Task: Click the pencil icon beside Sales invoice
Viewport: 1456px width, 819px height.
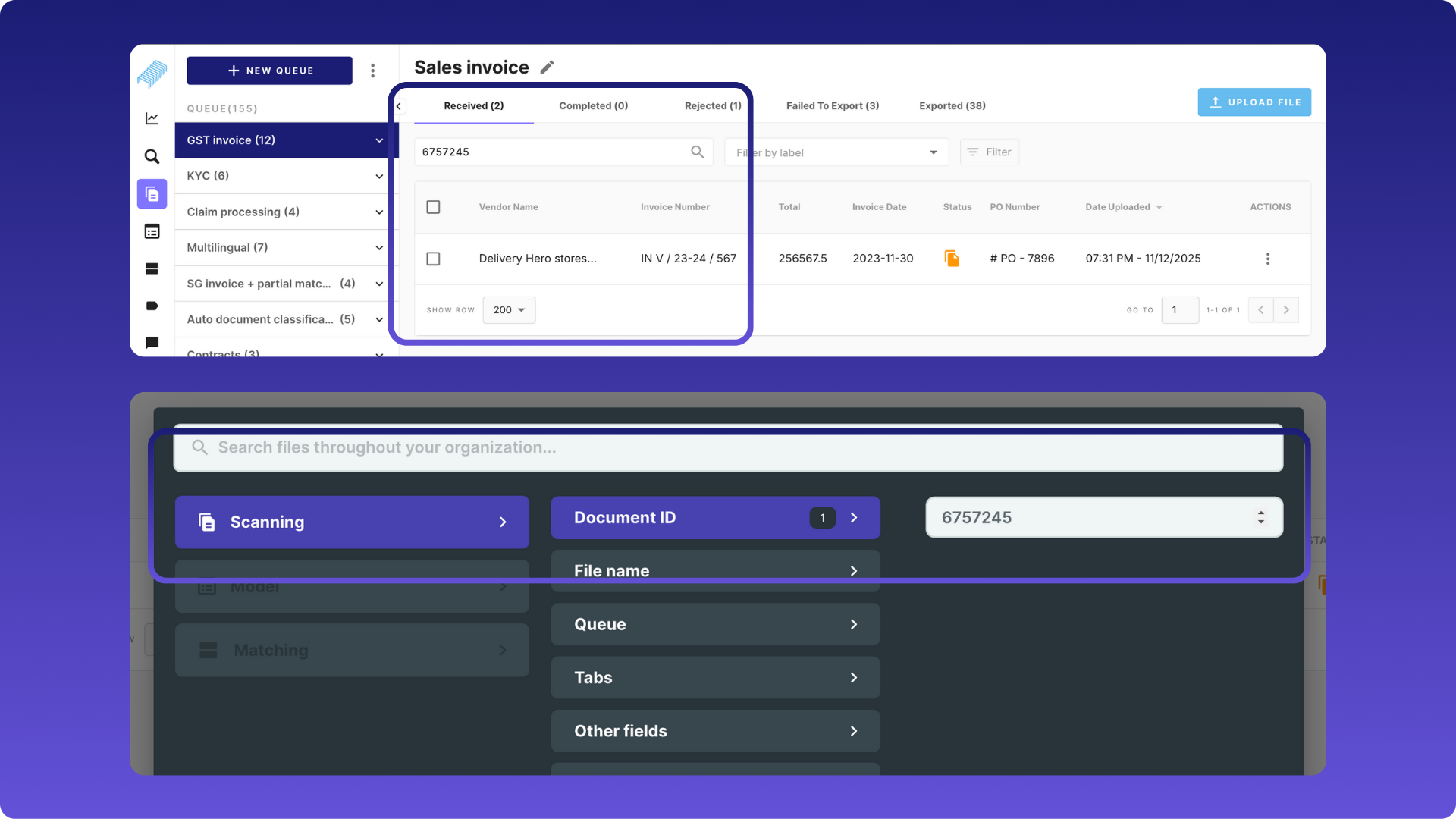Action: [547, 67]
